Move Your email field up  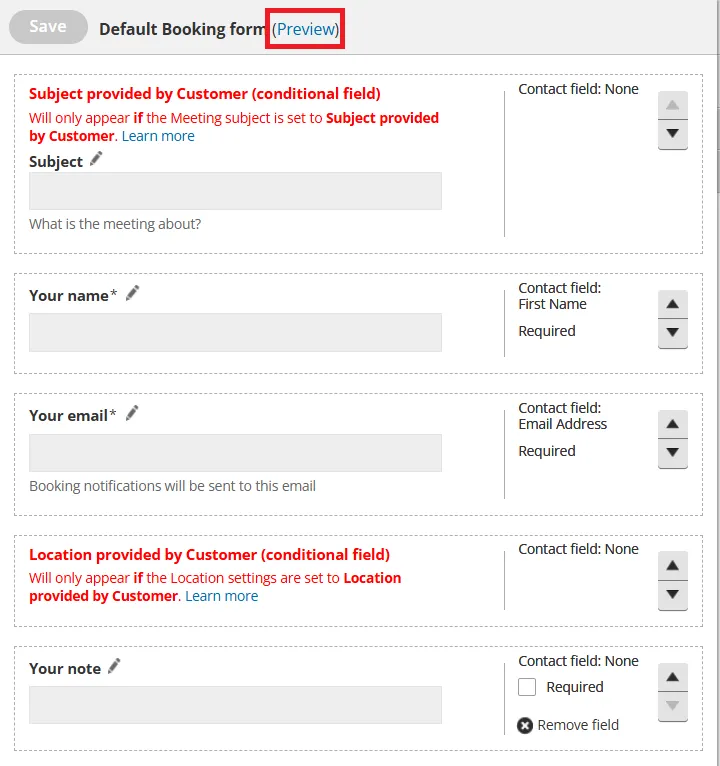point(673,424)
